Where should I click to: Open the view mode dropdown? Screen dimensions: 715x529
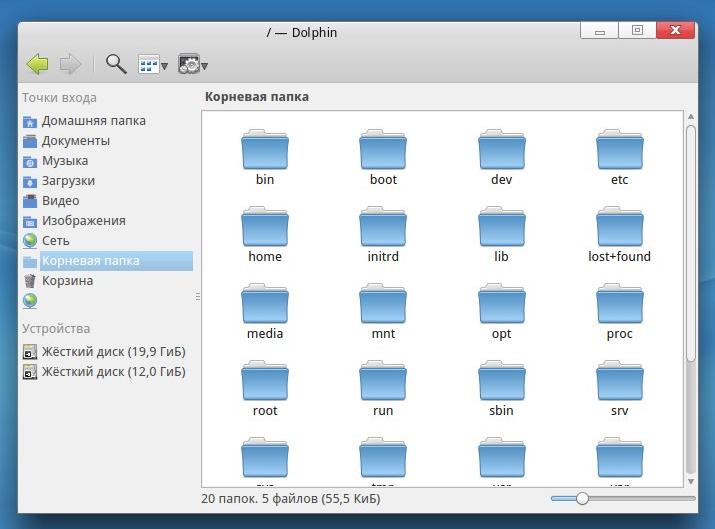coord(152,65)
